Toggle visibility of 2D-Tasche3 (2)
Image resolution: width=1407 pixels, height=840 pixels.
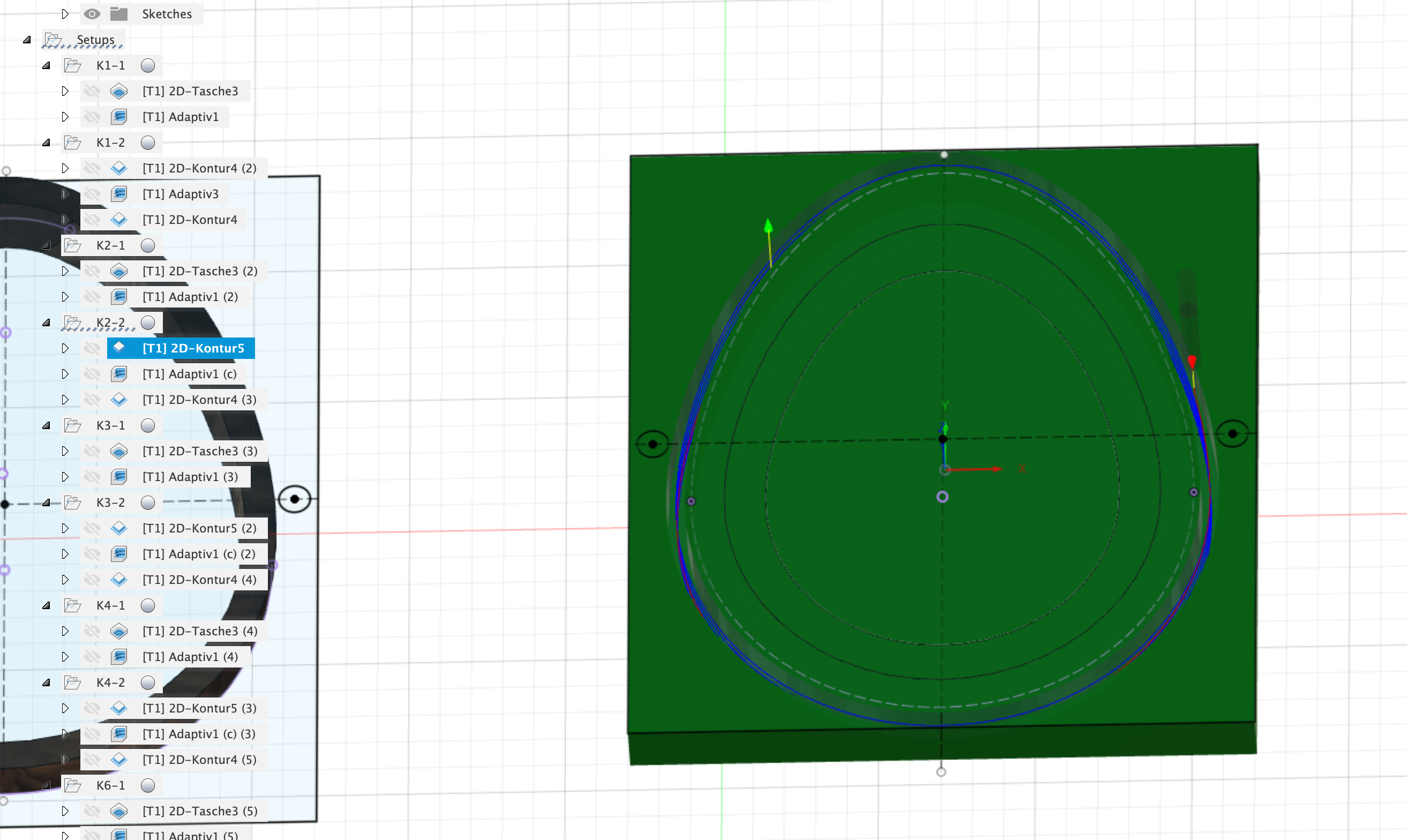[92, 271]
